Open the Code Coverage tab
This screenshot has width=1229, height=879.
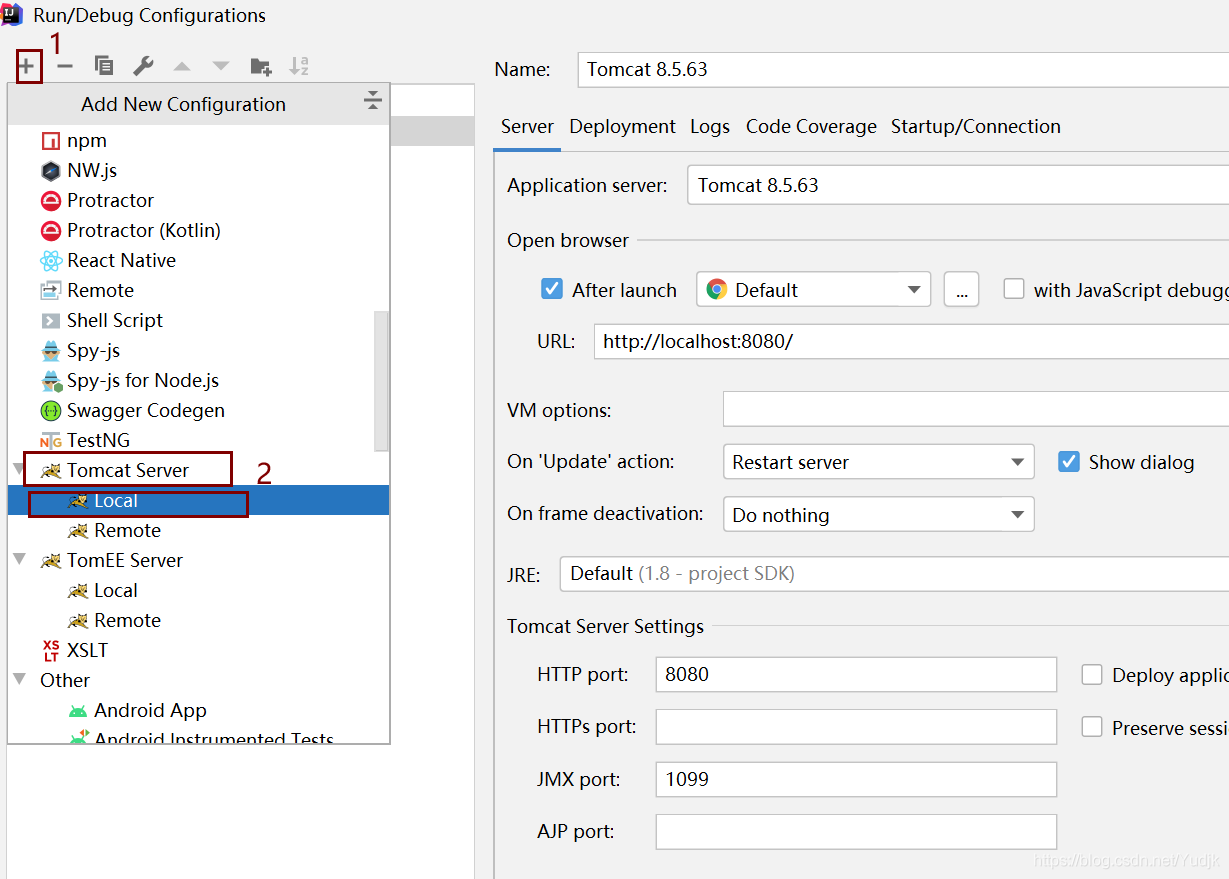click(811, 127)
